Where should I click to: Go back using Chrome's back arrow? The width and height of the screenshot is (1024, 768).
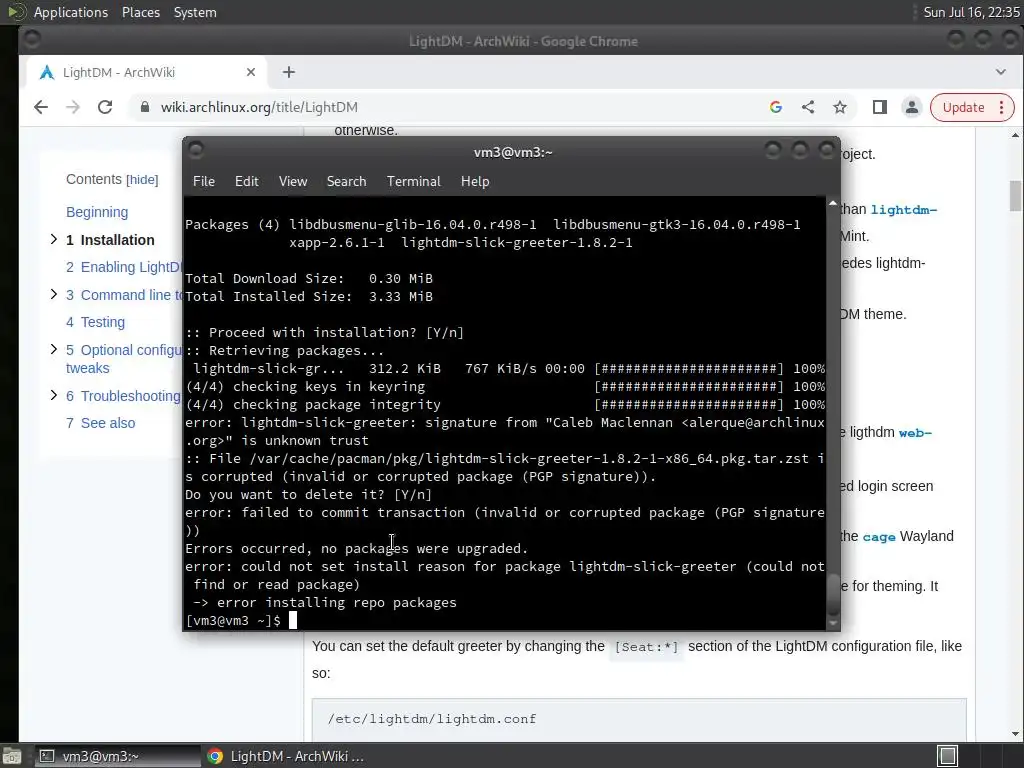pyautogui.click(x=40, y=107)
